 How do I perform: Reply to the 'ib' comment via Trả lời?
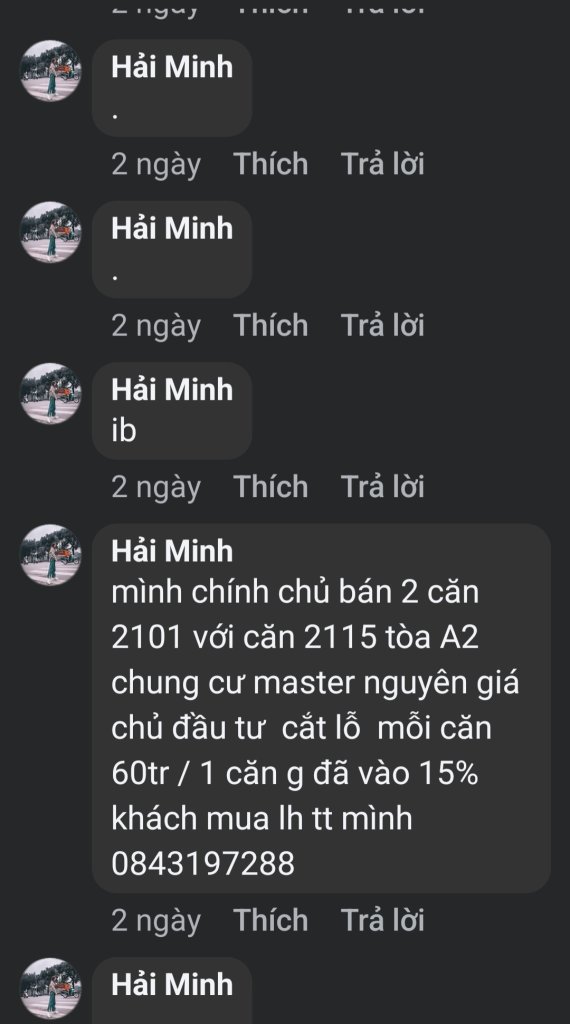(x=383, y=487)
